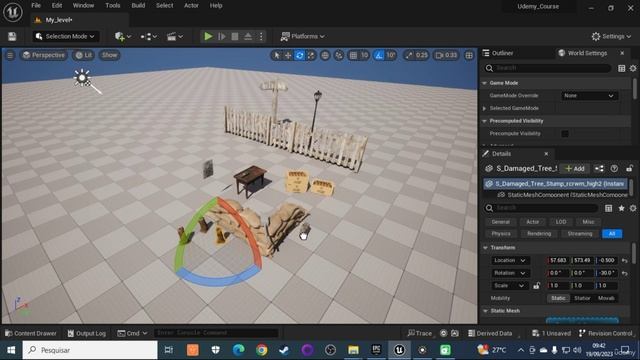
Task: Filter Details by LOD category
Action: coord(561,222)
